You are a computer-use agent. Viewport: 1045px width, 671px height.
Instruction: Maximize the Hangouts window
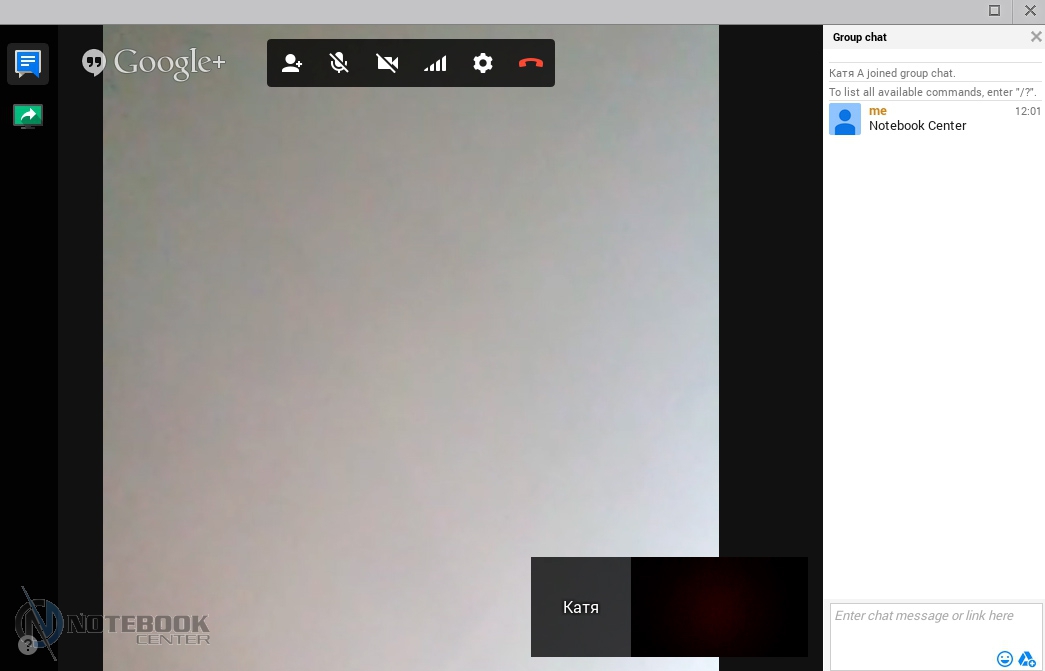pos(994,11)
